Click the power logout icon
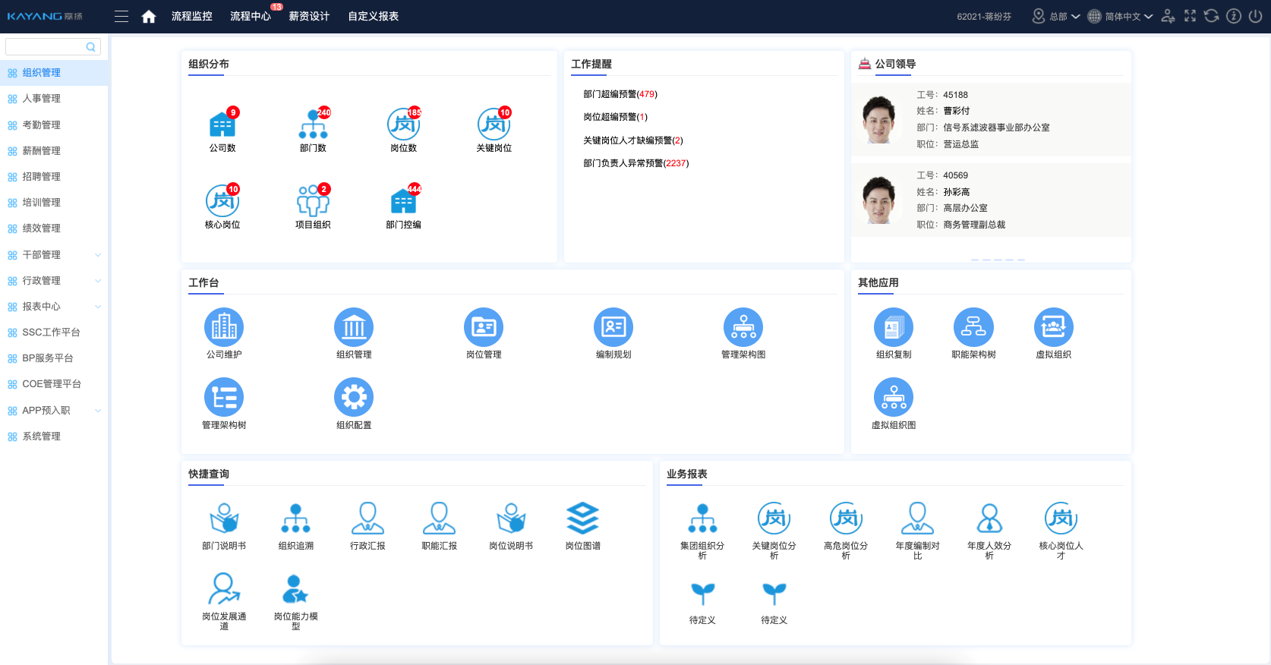Viewport: 1271px width, 665px height. (1256, 16)
